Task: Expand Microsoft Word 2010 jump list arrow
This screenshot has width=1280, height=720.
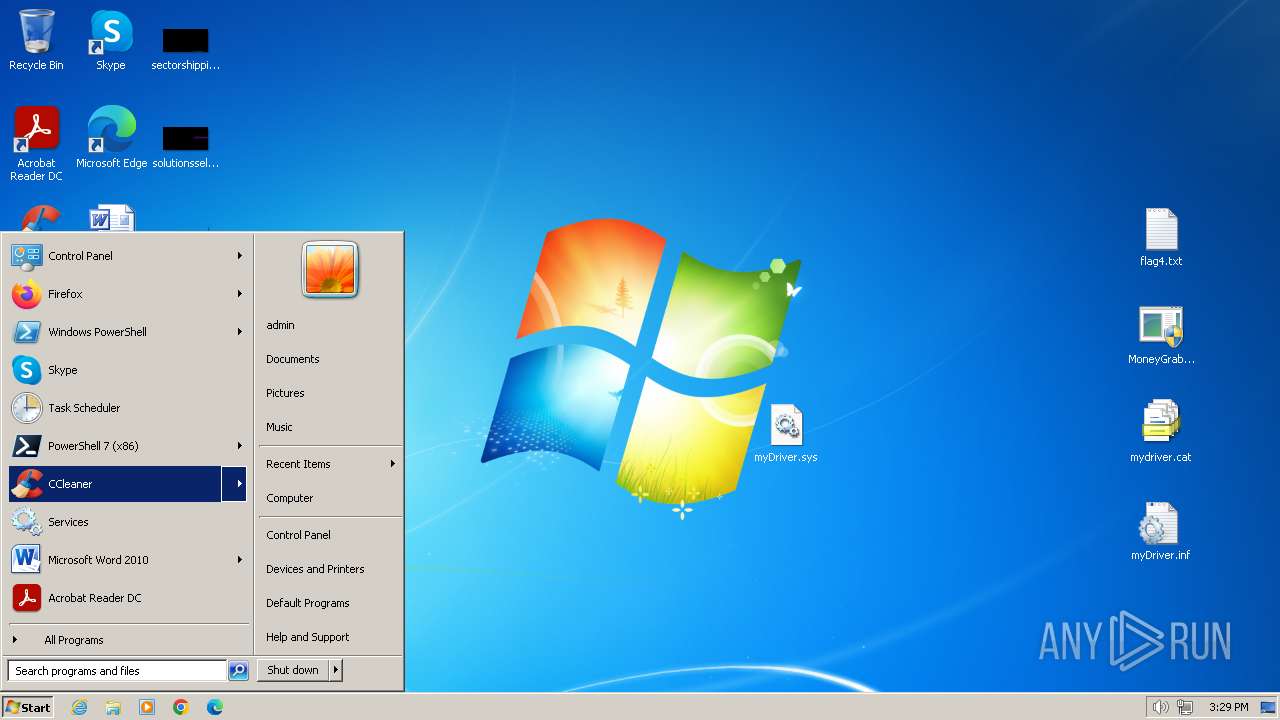Action: click(x=239, y=560)
